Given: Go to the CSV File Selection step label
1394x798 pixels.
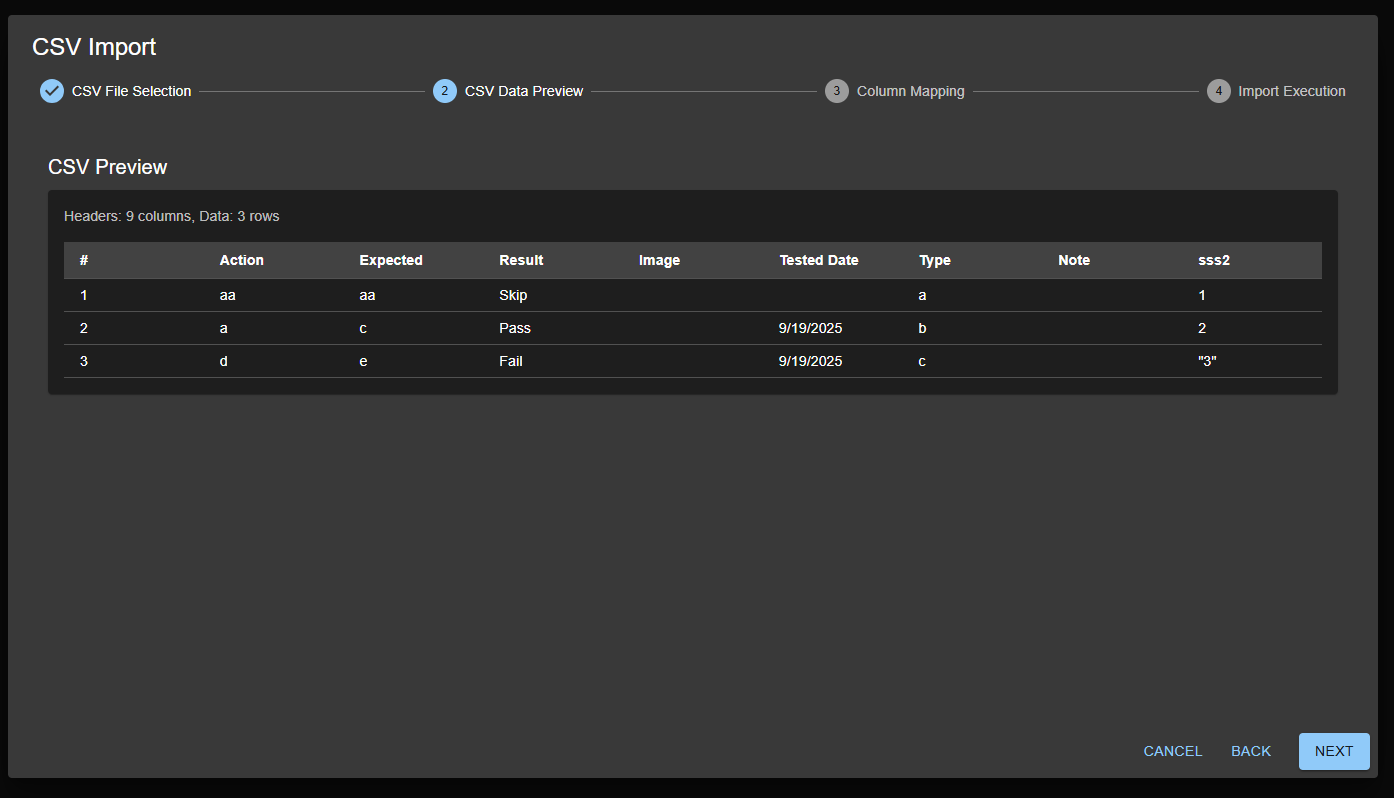Looking at the screenshot, I should [131, 91].
